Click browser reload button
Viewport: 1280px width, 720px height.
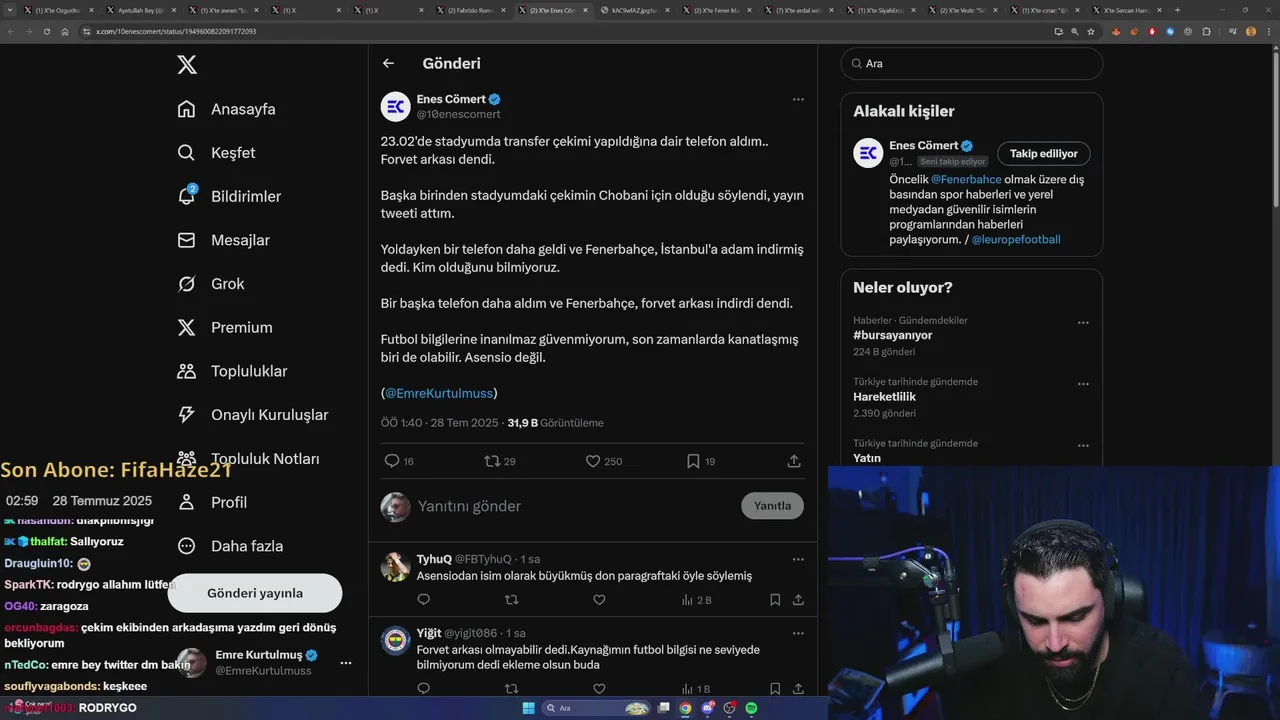point(46,31)
